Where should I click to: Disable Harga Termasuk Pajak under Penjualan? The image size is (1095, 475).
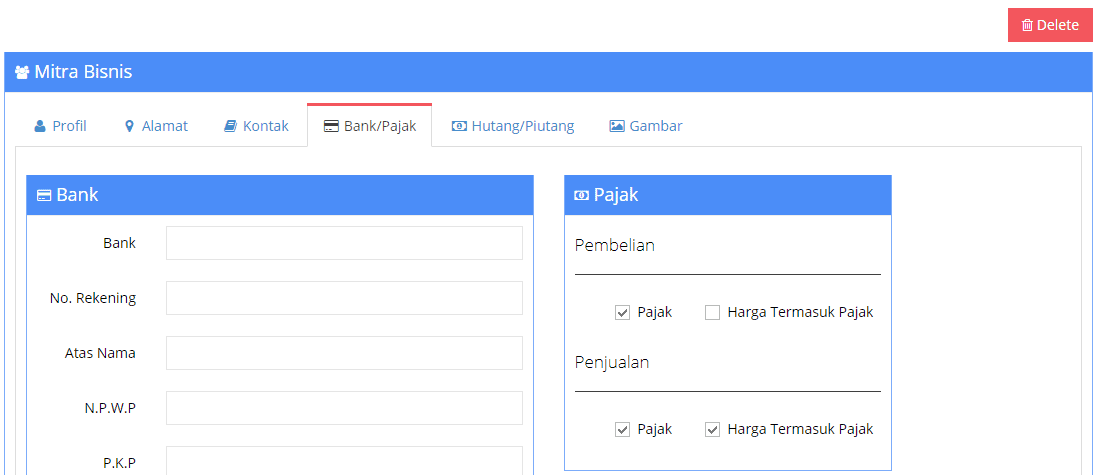tap(712, 429)
